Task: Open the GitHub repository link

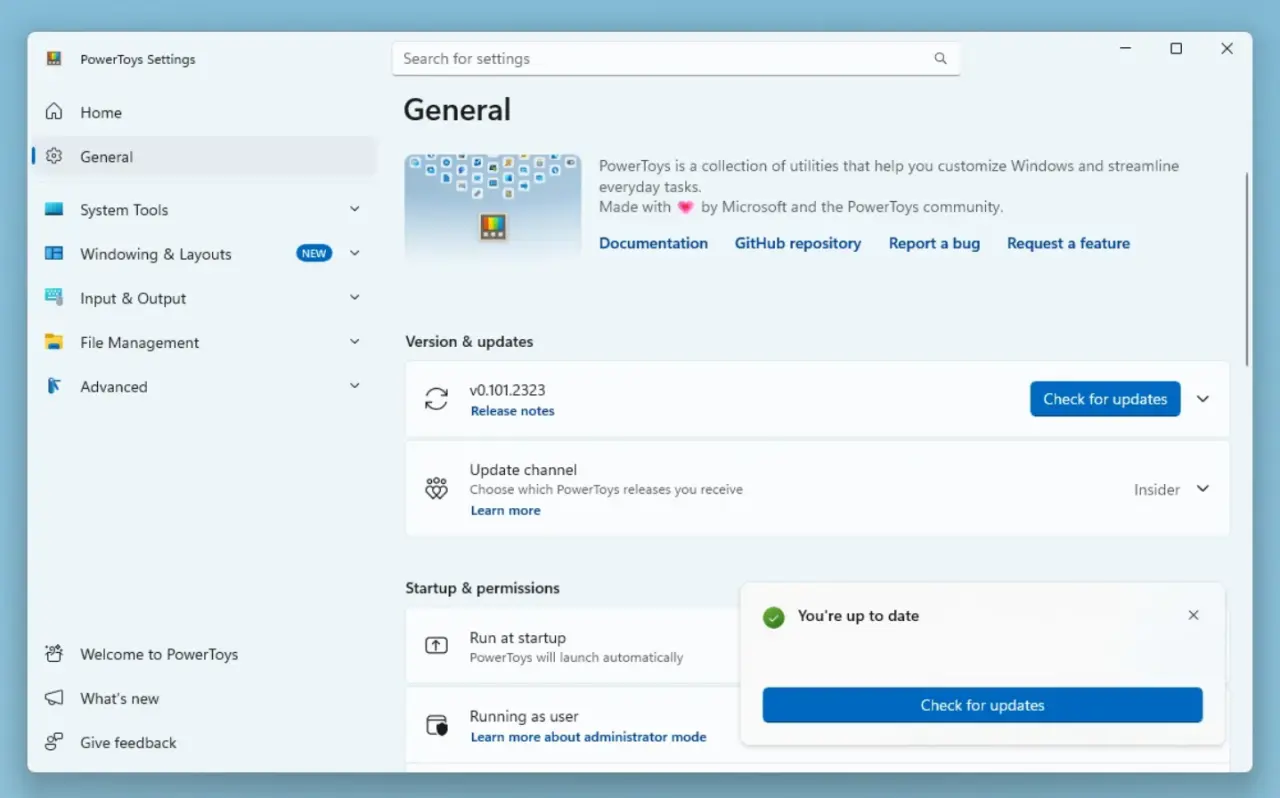Action: coord(798,243)
